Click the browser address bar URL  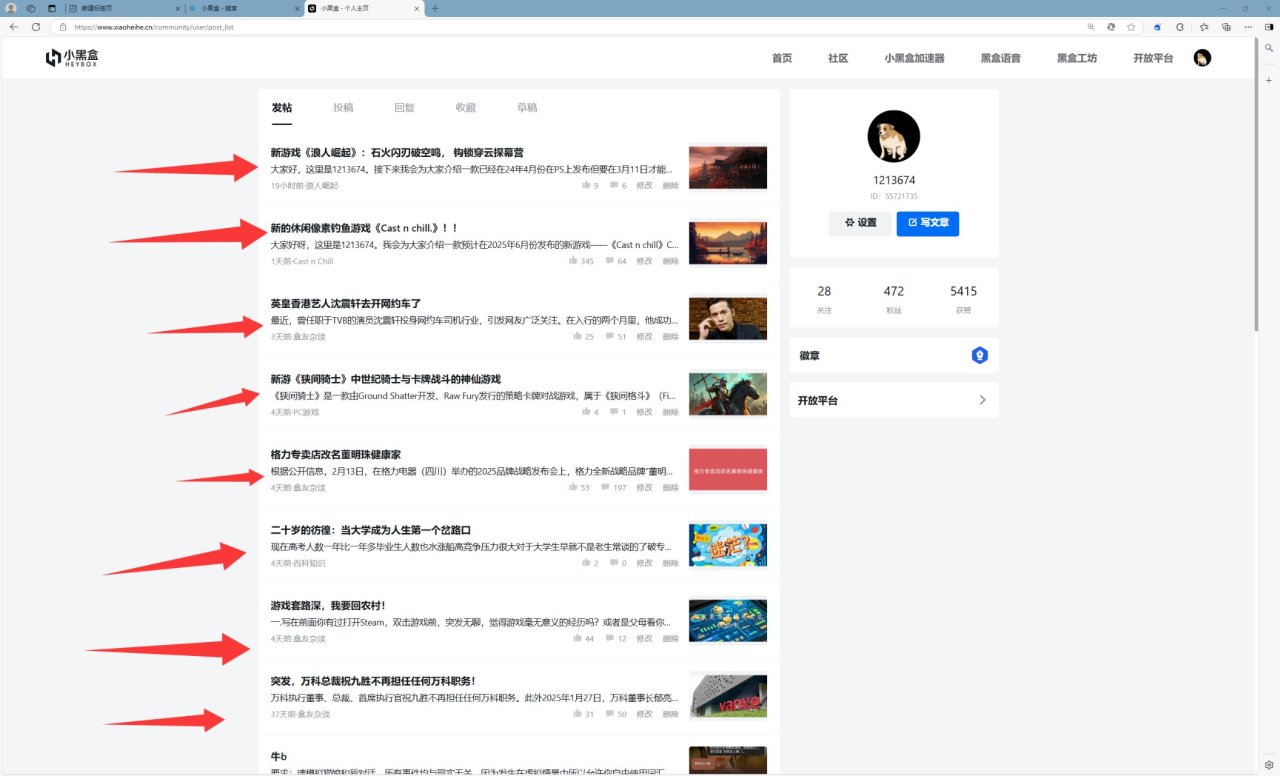point(154,27)
